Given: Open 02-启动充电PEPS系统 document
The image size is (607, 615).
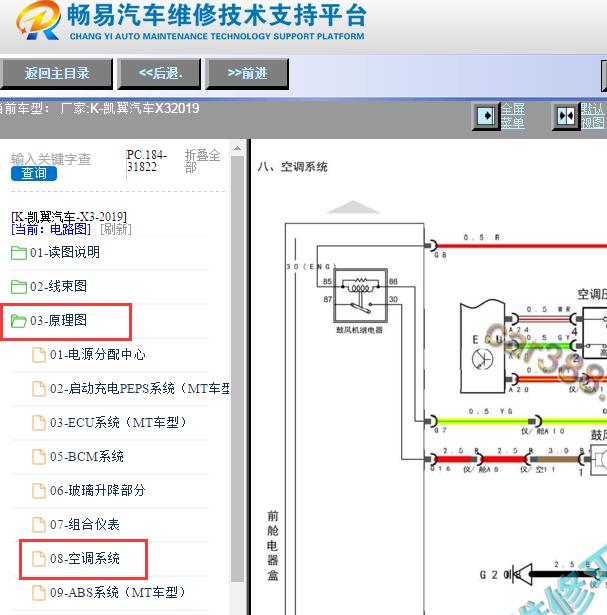Looking at the screenshot, I should (x=140, y=389).
